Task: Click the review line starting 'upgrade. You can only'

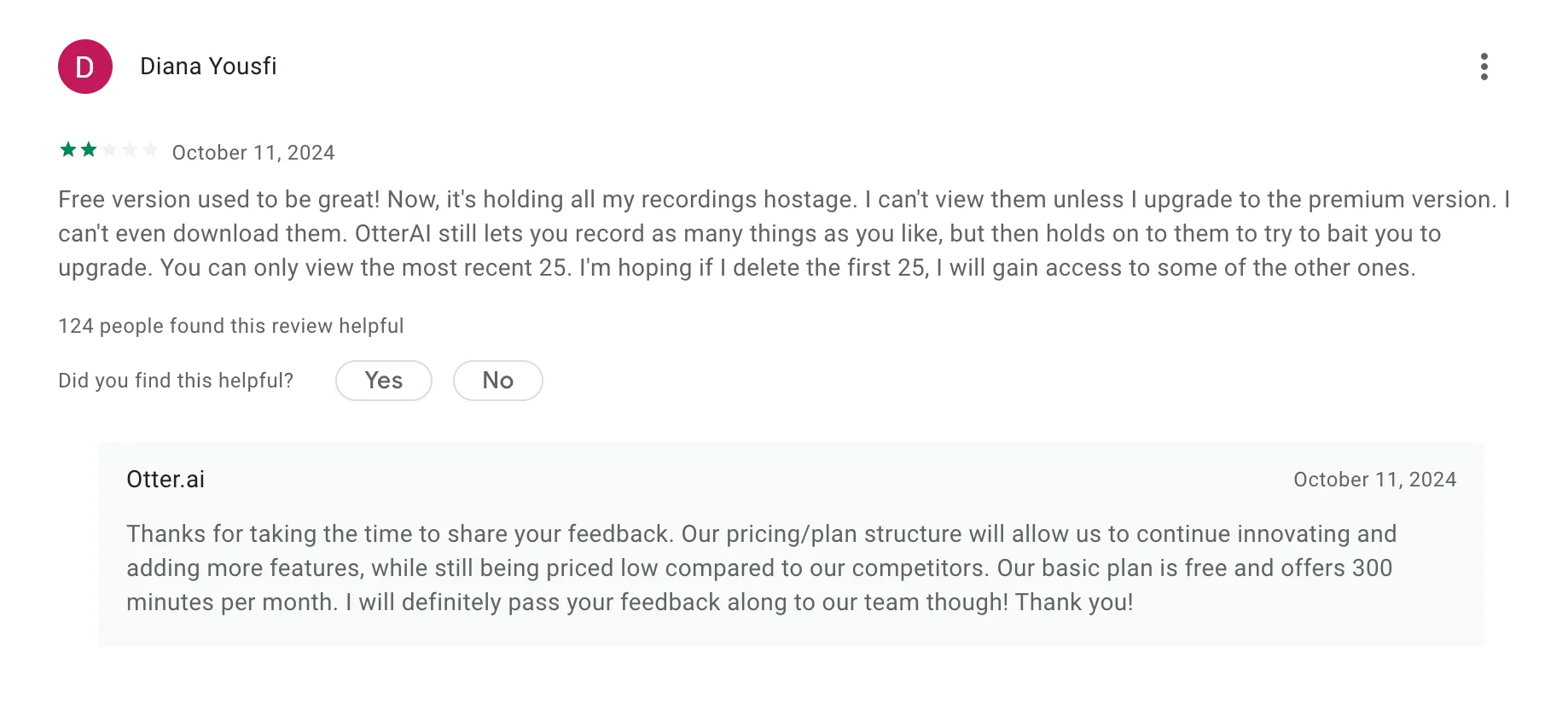Action: pyautogui.click(x=737, y=268)
